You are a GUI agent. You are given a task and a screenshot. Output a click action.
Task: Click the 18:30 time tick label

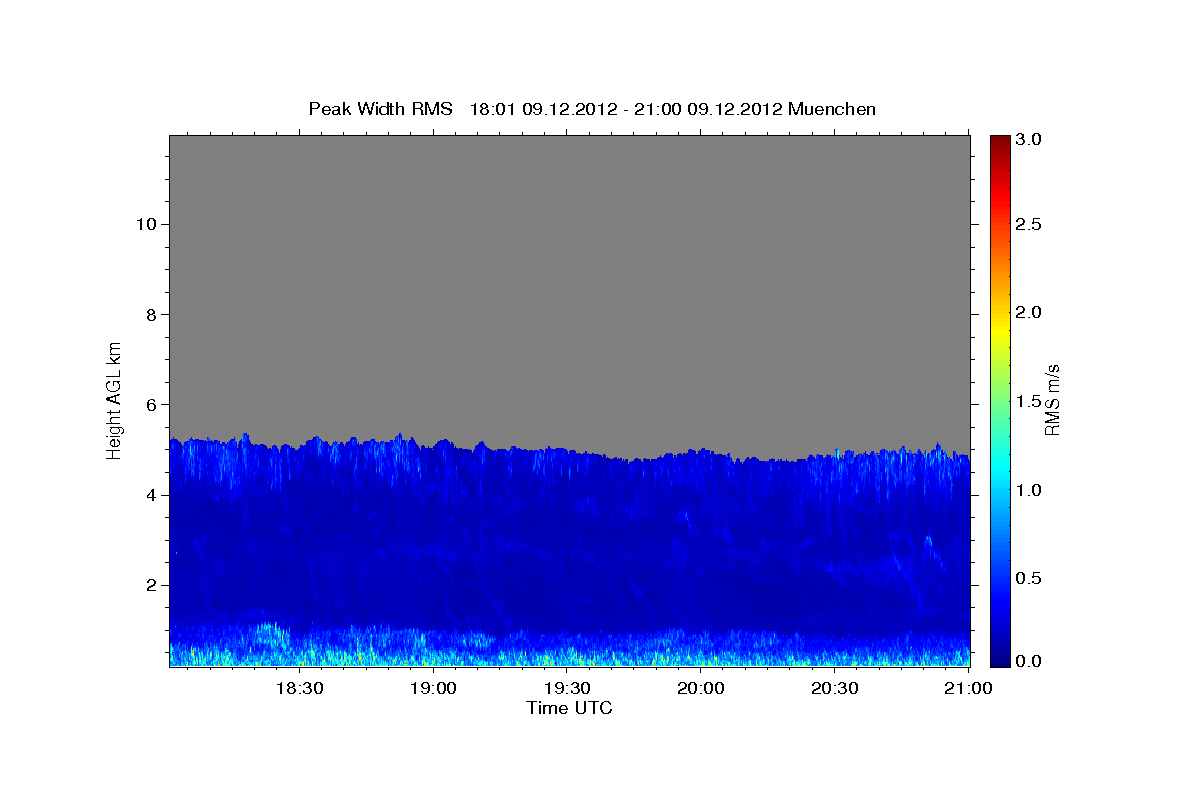300,688
